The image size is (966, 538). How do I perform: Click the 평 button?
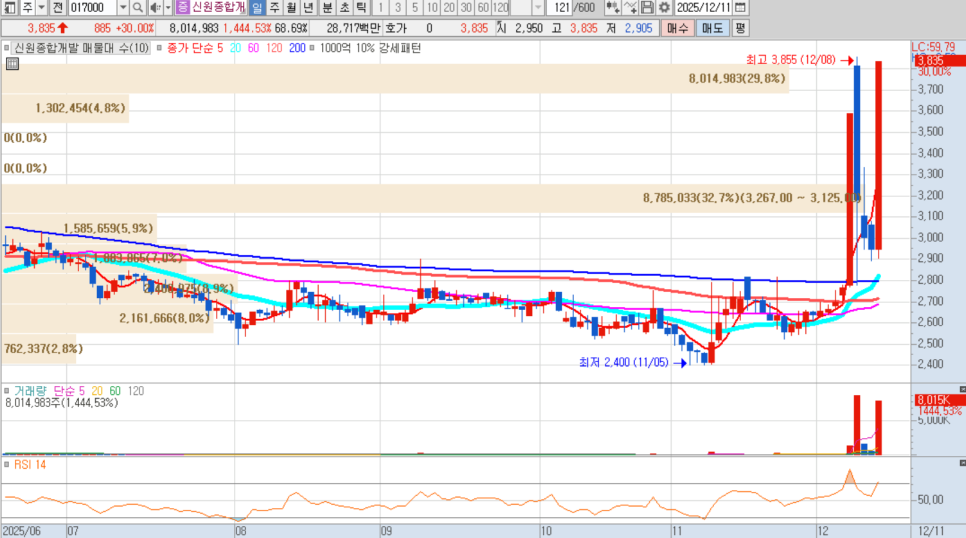[741, 28]
